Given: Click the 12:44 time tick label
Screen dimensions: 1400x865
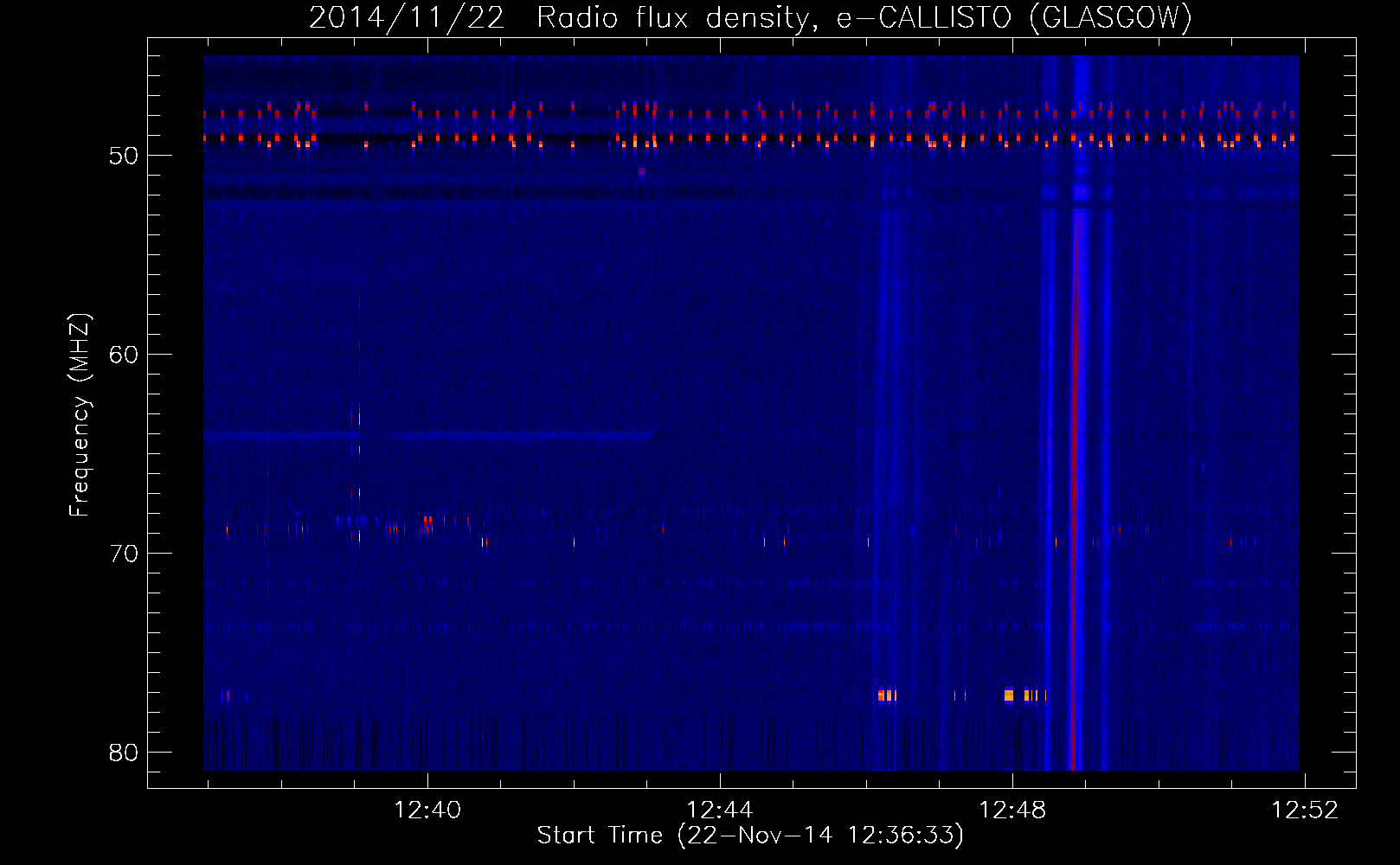Looking at the screenshot, I should [720, 810].
